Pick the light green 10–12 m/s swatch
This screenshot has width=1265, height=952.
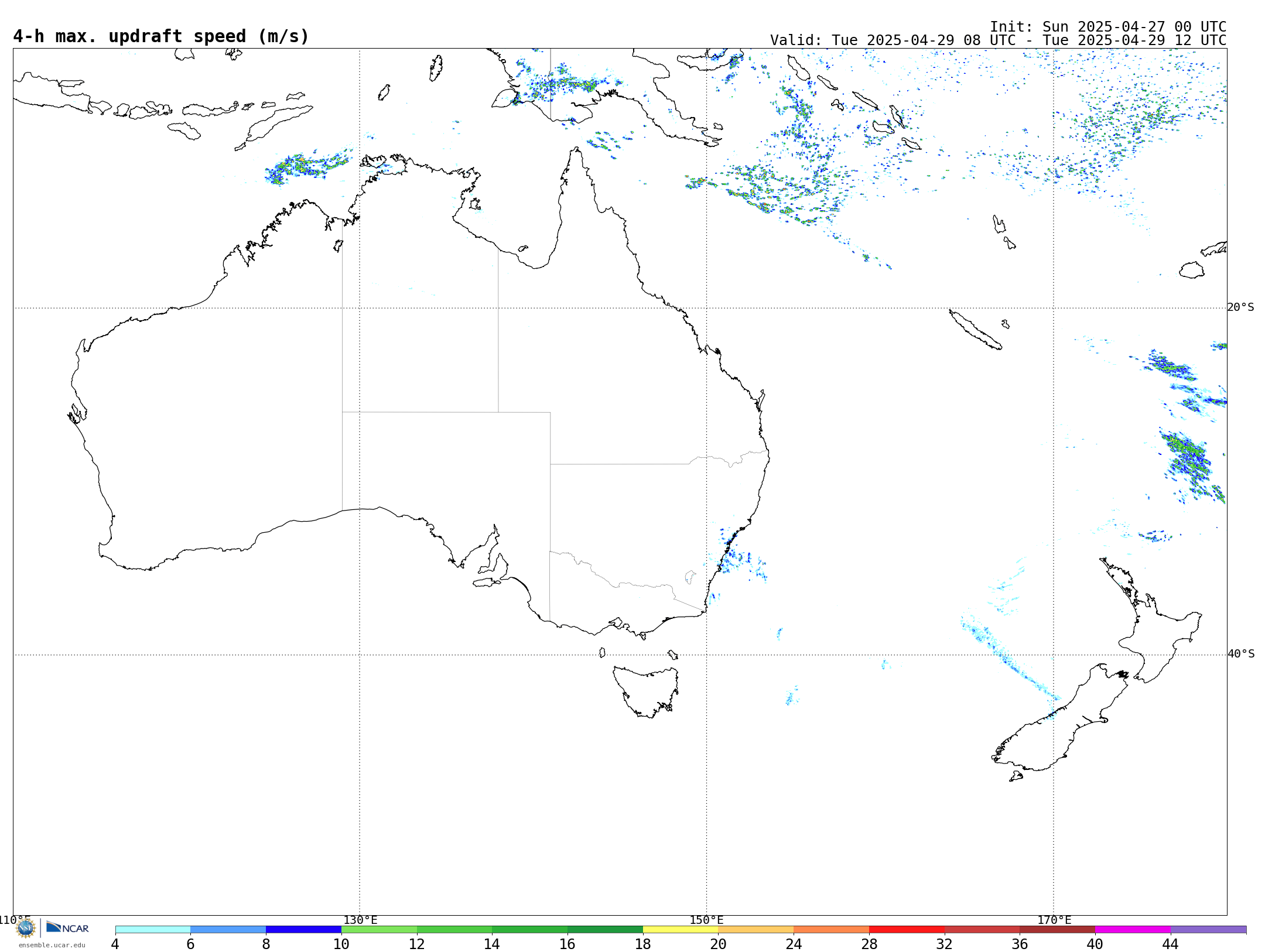[x=379, y=929]
